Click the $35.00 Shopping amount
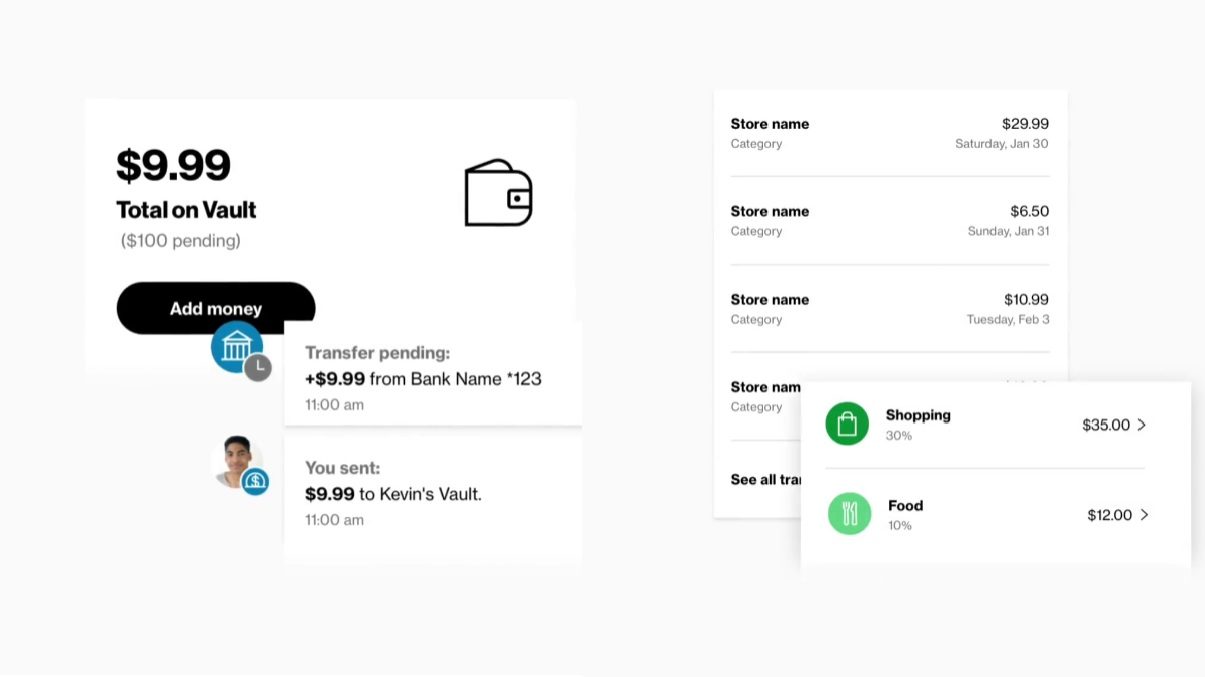Viewport: 1205px width, 677px height. pyautogui.click(x=1105, y=425)
